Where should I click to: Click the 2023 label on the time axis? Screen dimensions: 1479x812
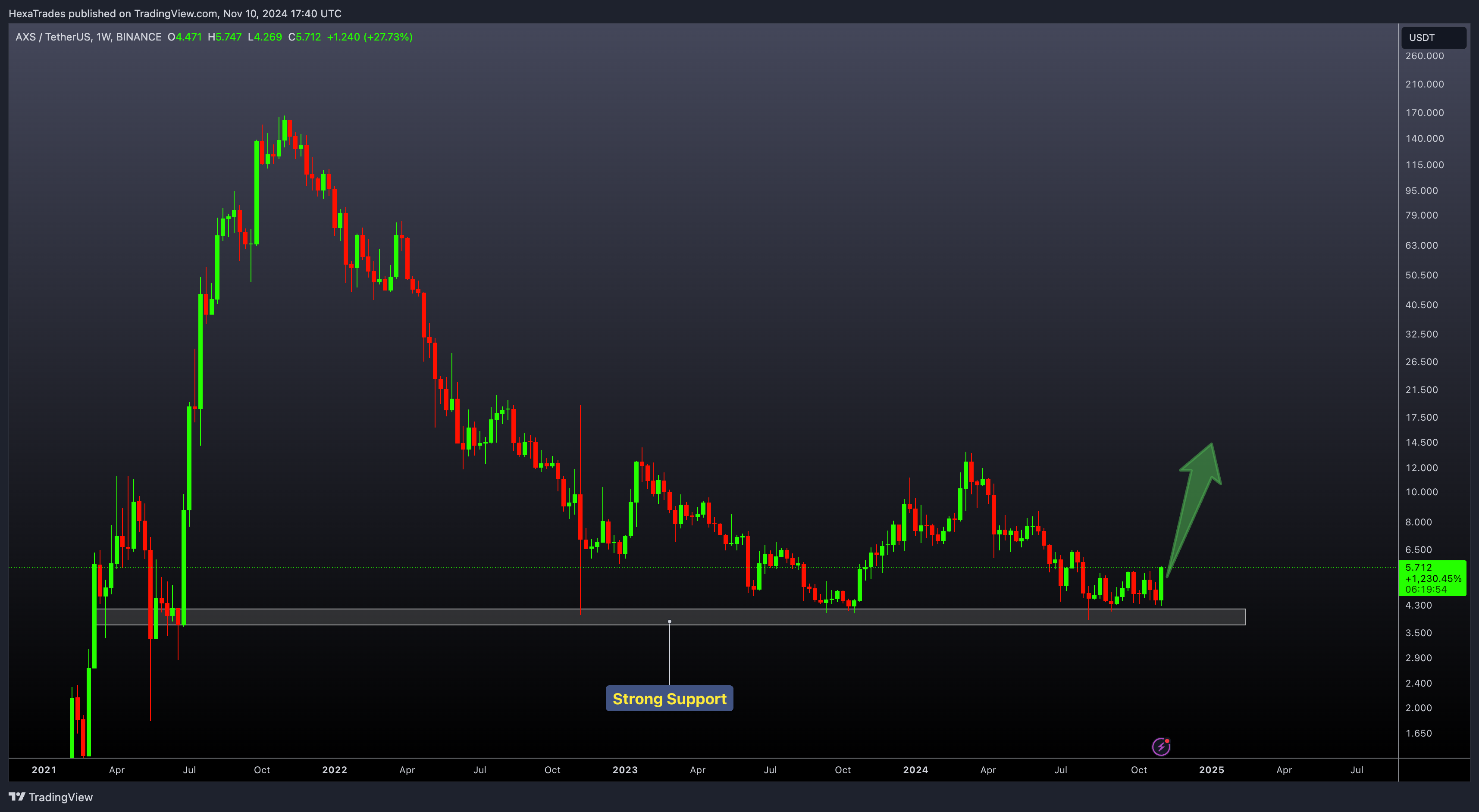pos(625,770)
